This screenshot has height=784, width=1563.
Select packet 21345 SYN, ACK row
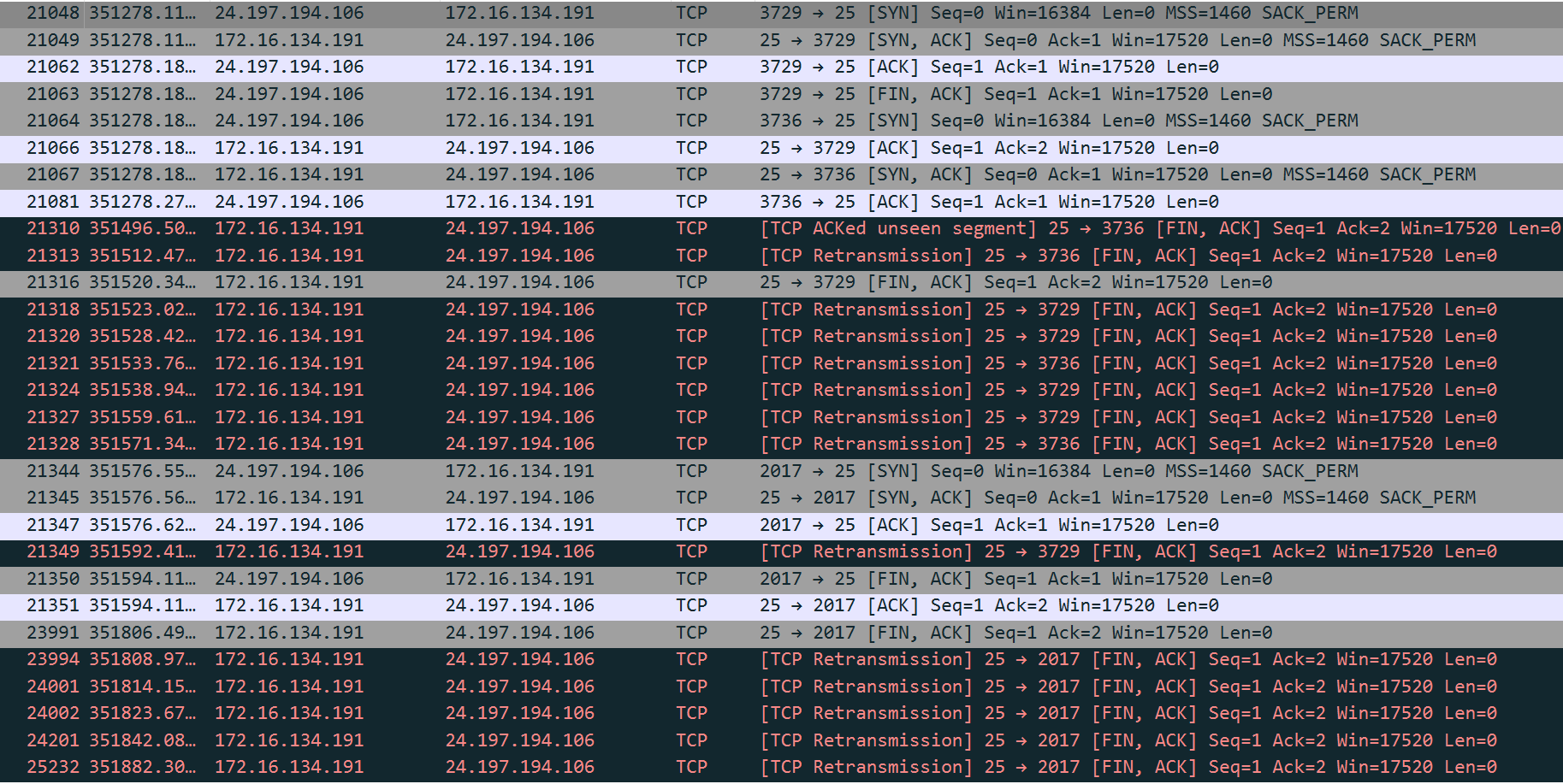pyautogui.click(x=781, y=498)
